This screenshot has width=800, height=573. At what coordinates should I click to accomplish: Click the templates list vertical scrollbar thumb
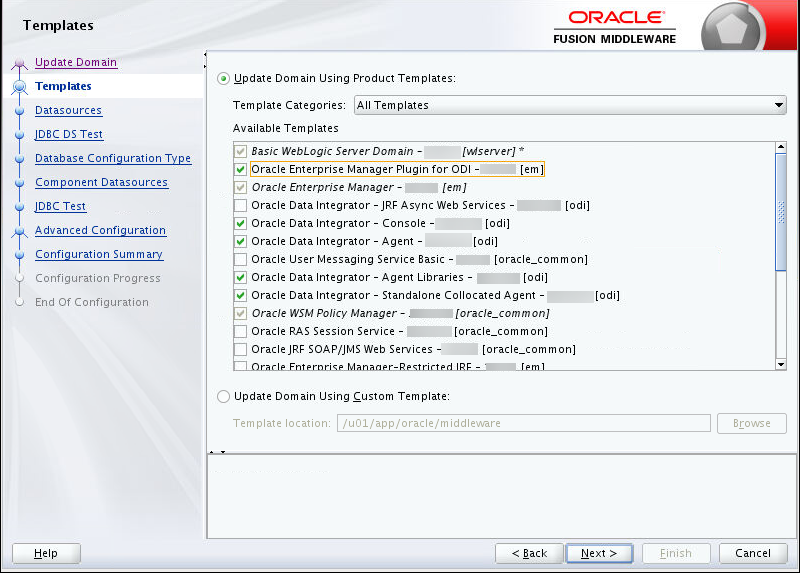[781, 211]
